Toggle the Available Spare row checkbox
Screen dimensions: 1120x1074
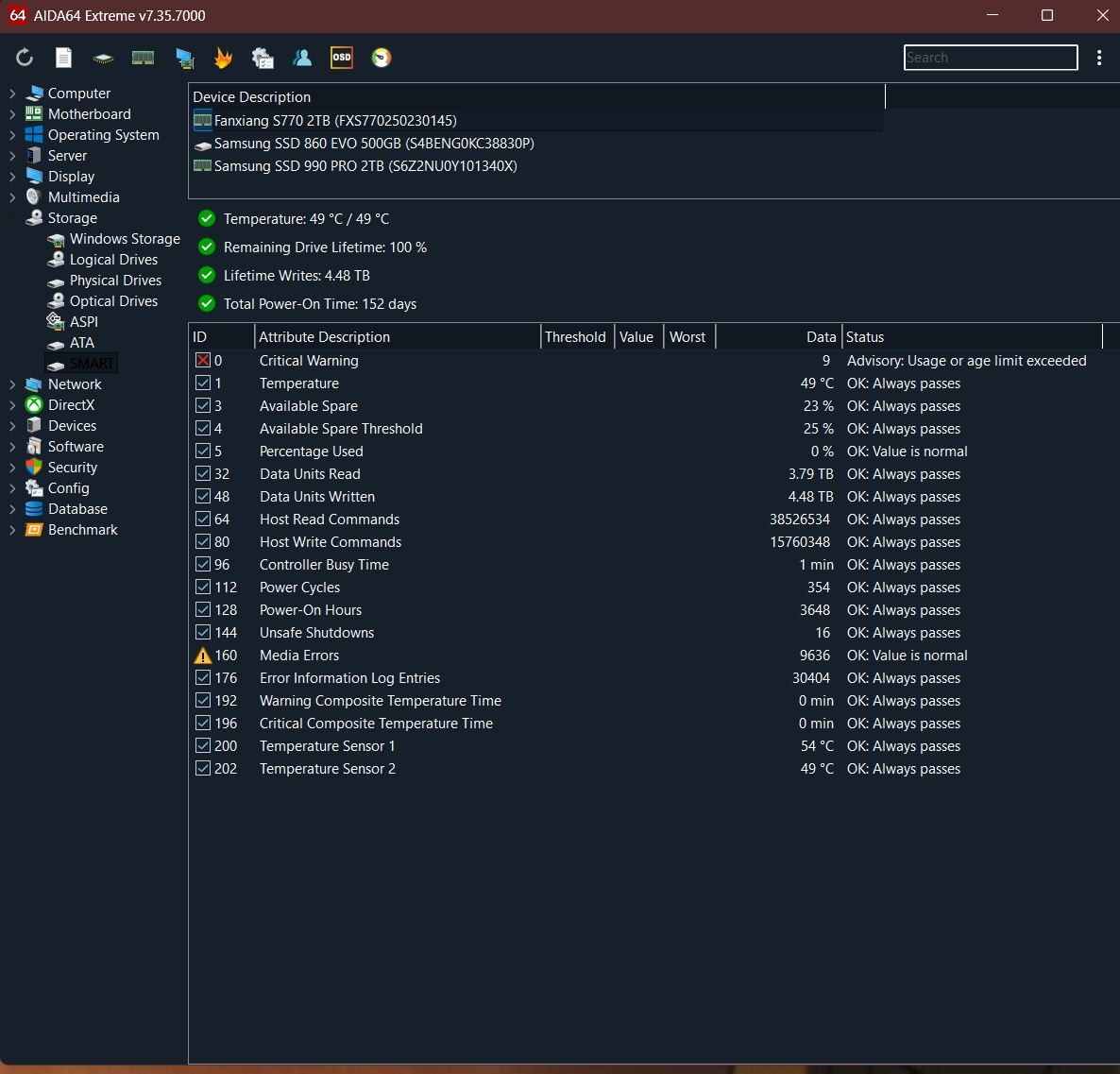(203, 406)
